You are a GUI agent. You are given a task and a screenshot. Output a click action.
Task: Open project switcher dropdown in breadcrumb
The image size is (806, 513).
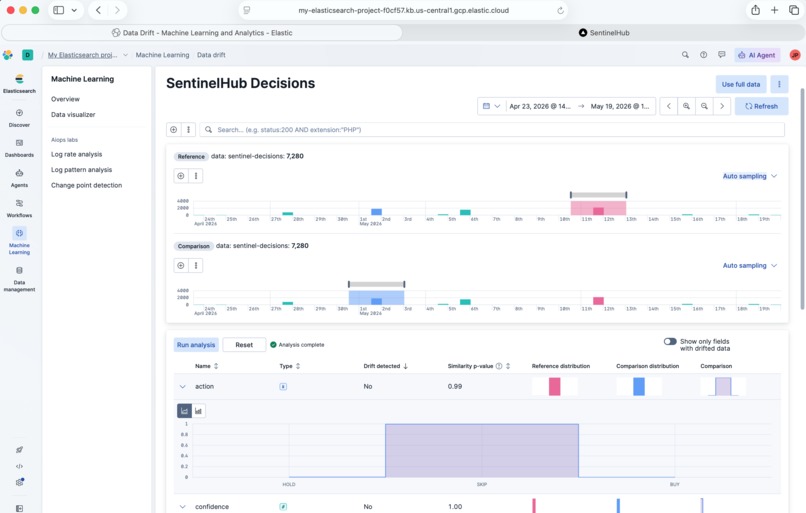tap(125, 55)
